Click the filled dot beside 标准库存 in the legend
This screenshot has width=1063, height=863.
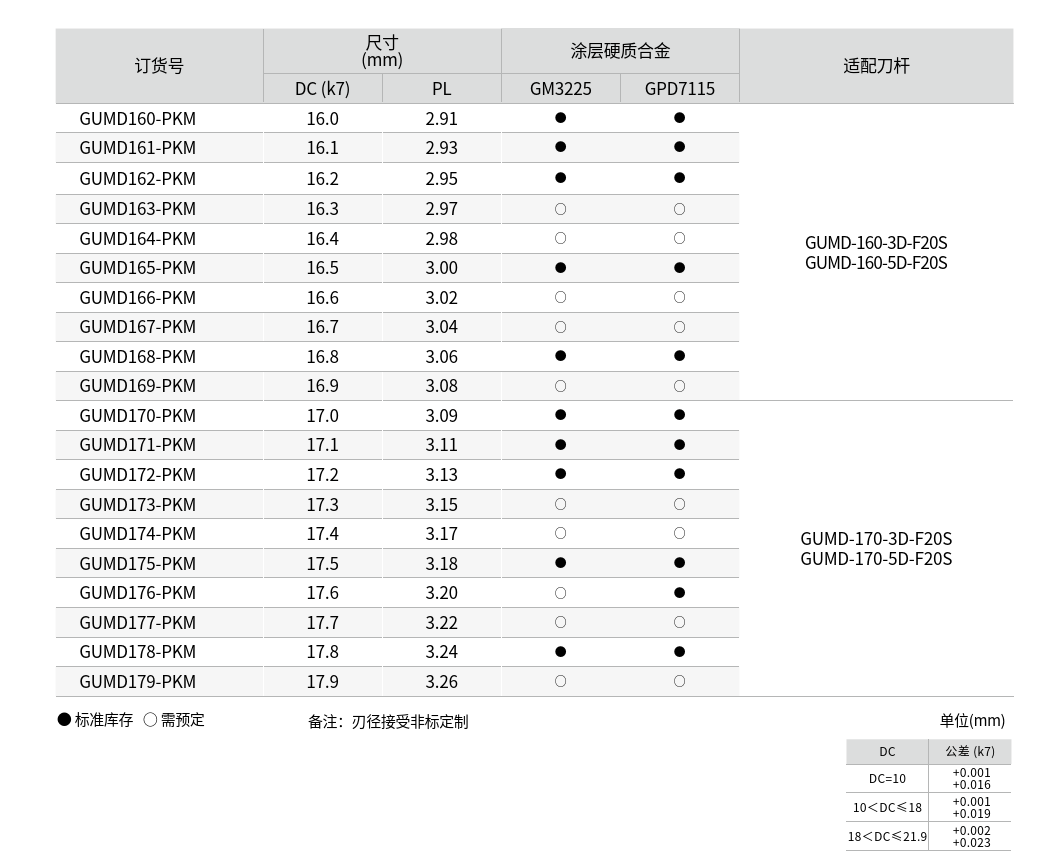[65, 720]
